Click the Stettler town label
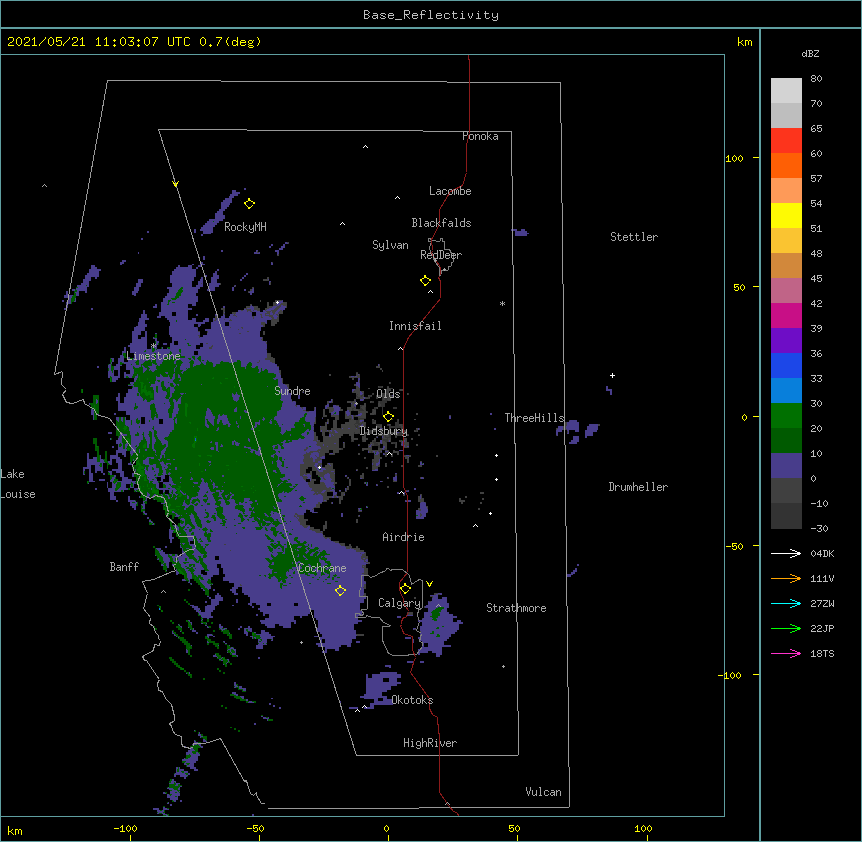Screen dimensions: 862x842 634,237
